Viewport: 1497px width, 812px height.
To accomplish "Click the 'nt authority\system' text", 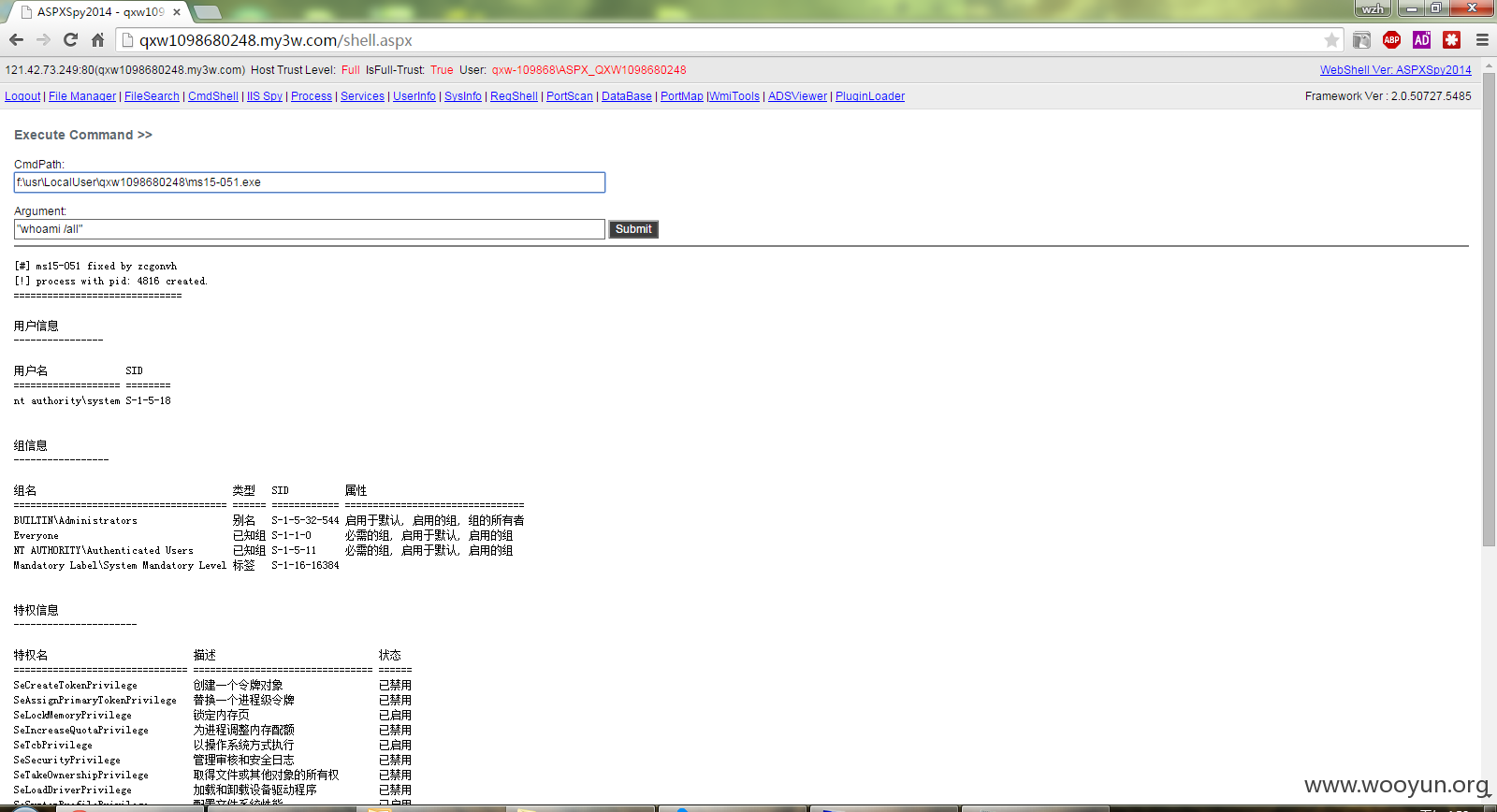I will click(66, 400).
